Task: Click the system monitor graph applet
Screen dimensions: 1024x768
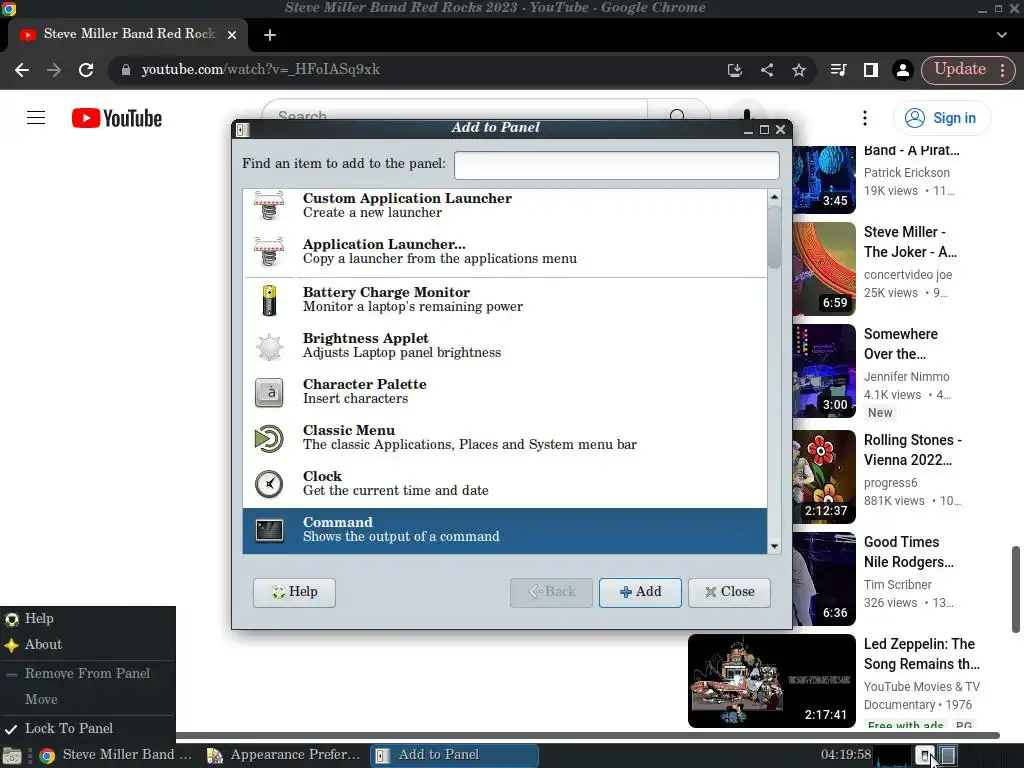Action: [893, 756]
